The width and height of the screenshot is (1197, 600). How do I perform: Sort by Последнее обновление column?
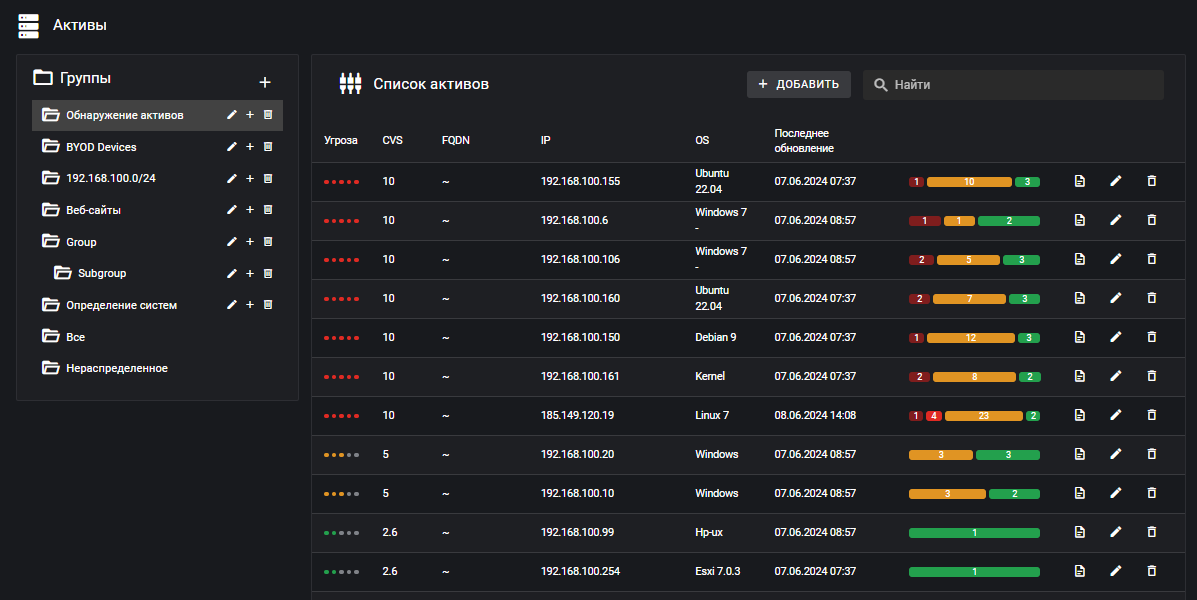pyautogui.click(x=803, y=141)
